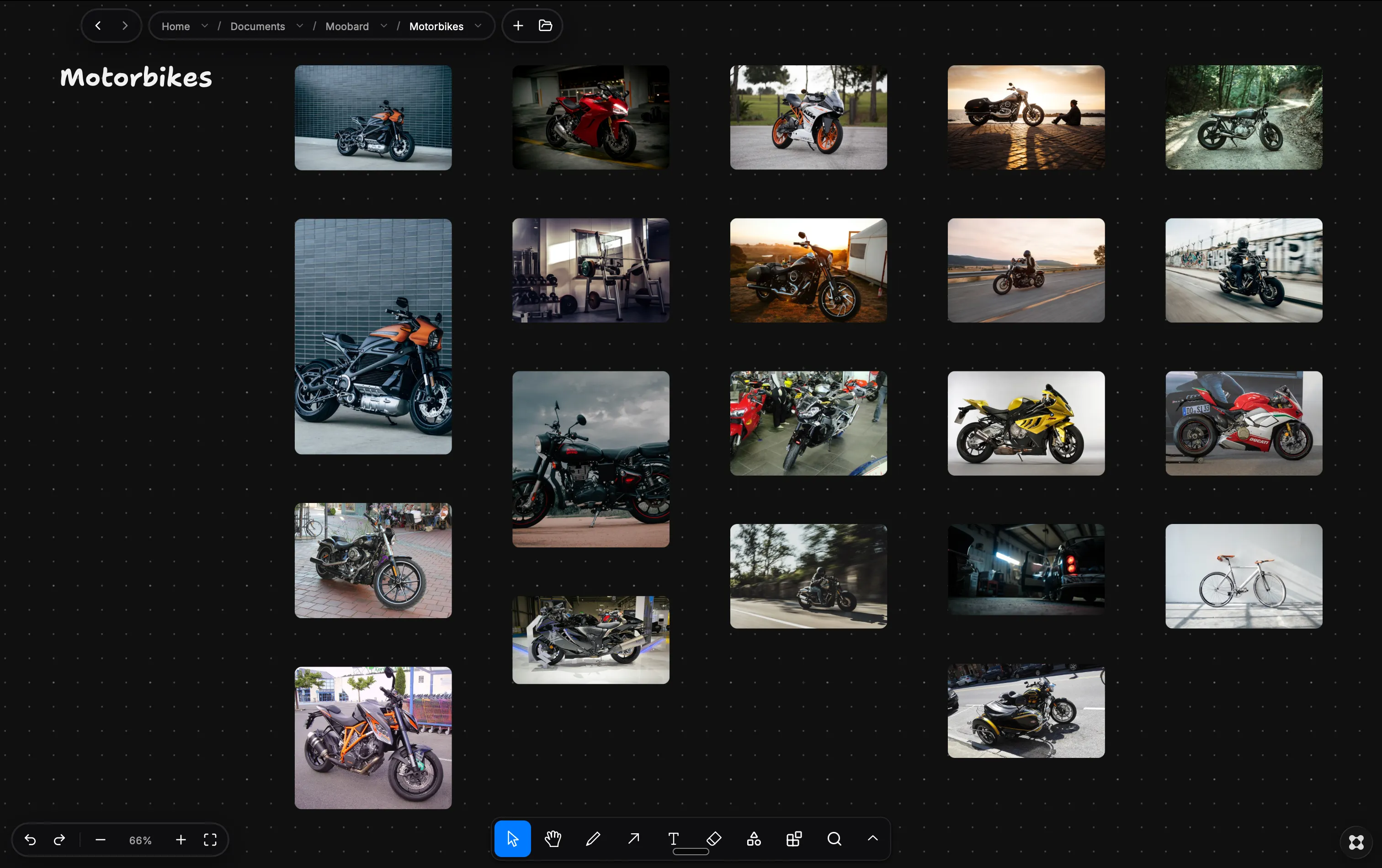Viewport: 1382px width, 868px height.
Task: Select the cruiser on brick pavement photo
Action: [373, 561]
